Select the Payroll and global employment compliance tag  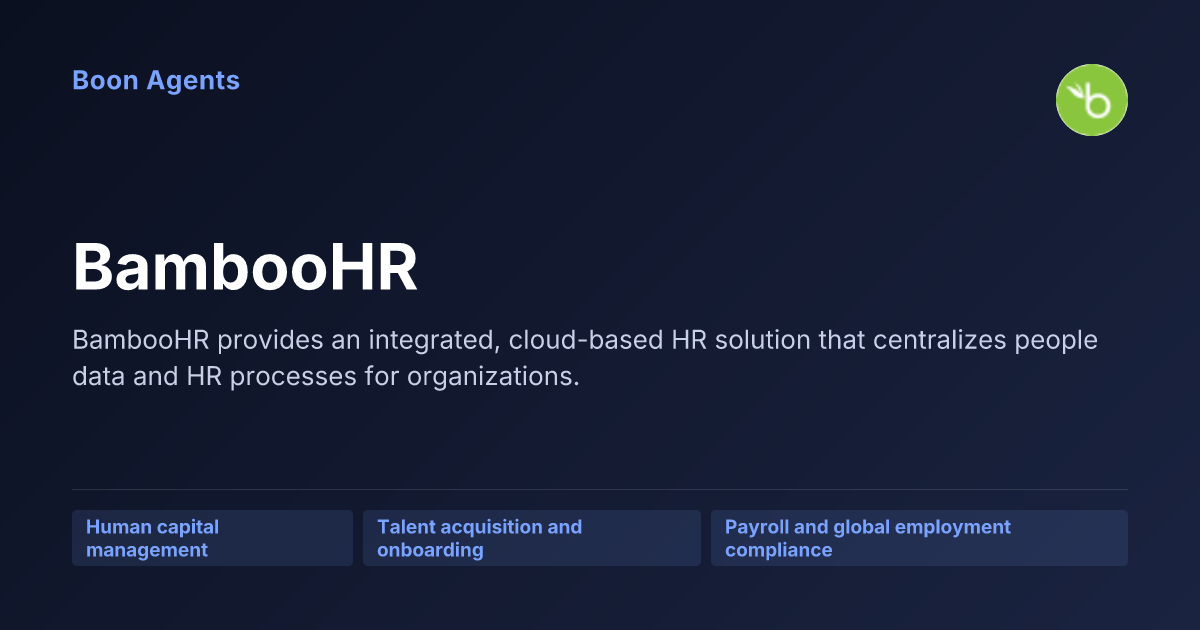coord(919,538)
